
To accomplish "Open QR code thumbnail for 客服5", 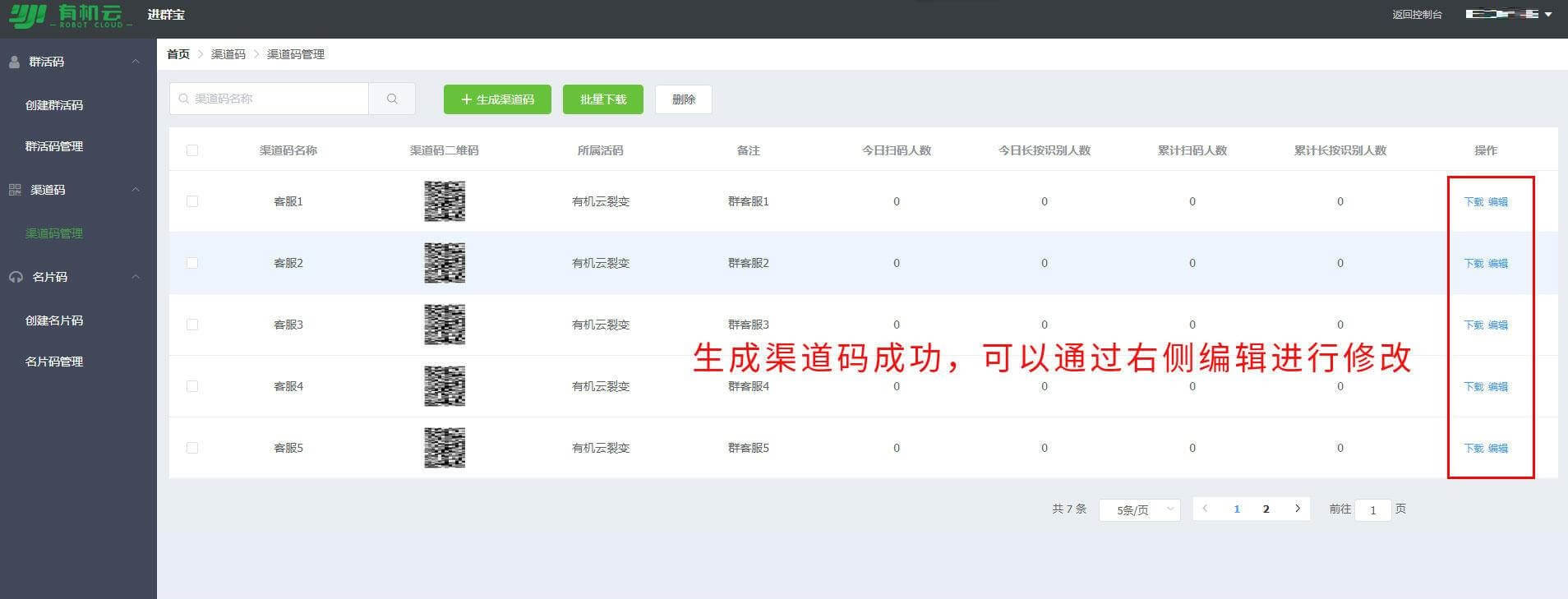I will [x=445, y=448].
